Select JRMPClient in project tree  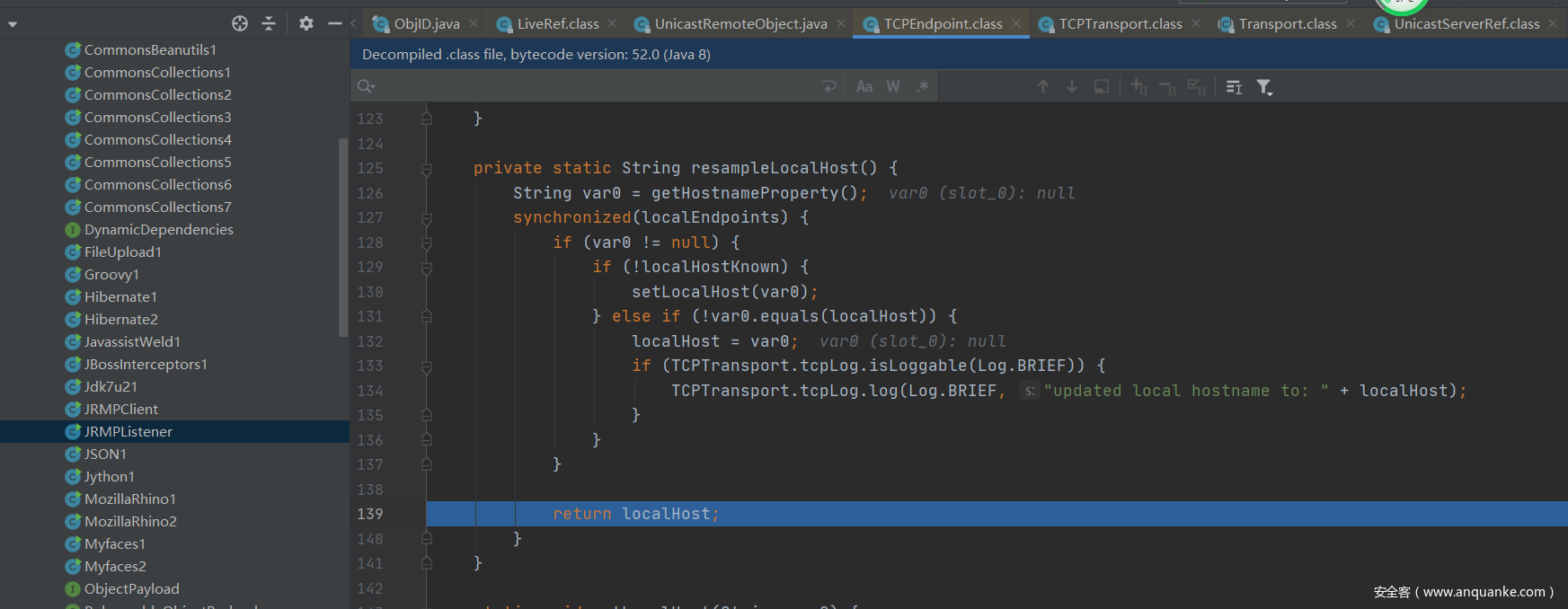tap(120, 409)
